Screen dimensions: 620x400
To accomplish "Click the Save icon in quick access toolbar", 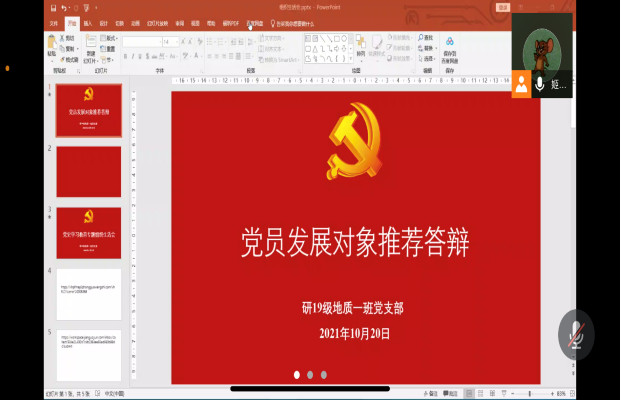I will (x=51, y=7).
